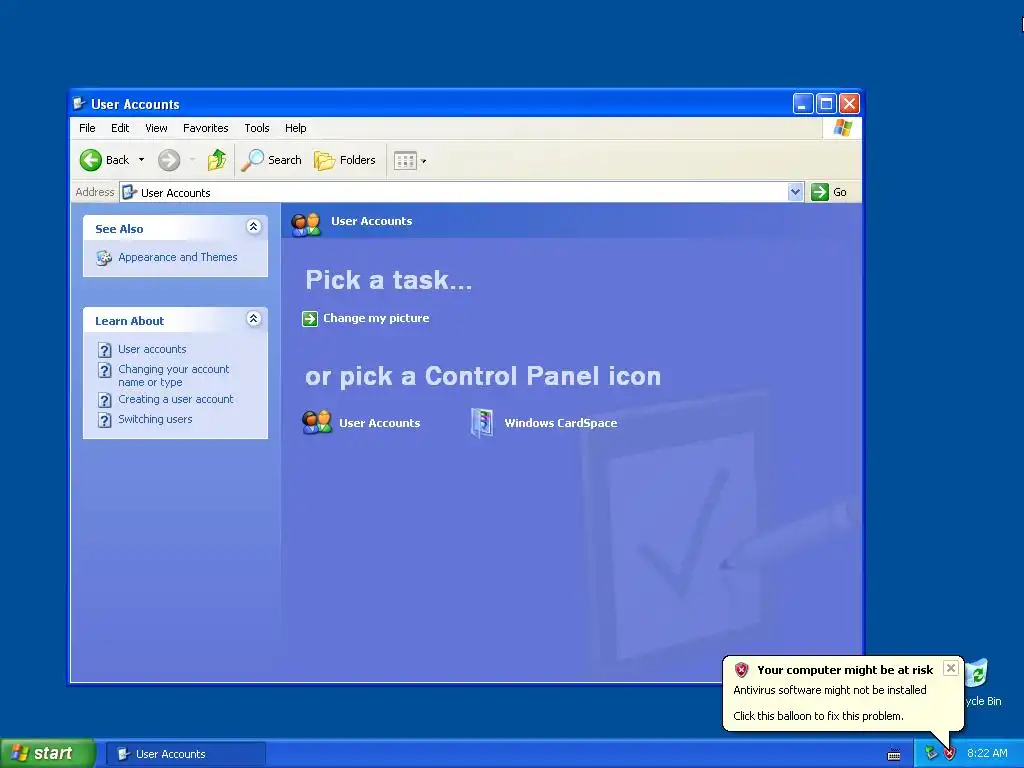Select the User Accounts taskbar button
Screen dimensions: 1024x768
(x=185, y=754)
